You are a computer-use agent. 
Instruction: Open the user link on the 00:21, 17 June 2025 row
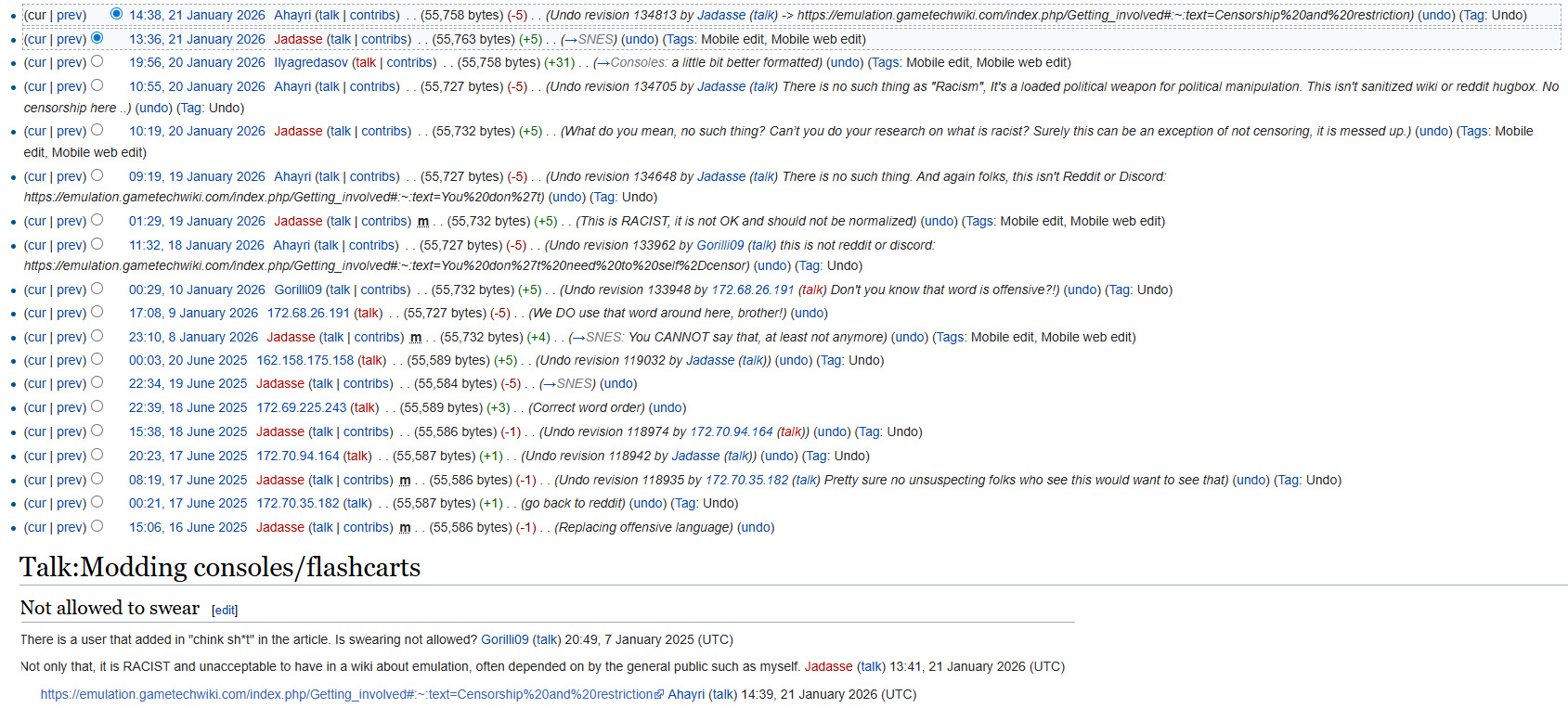[x=298, y=503]
